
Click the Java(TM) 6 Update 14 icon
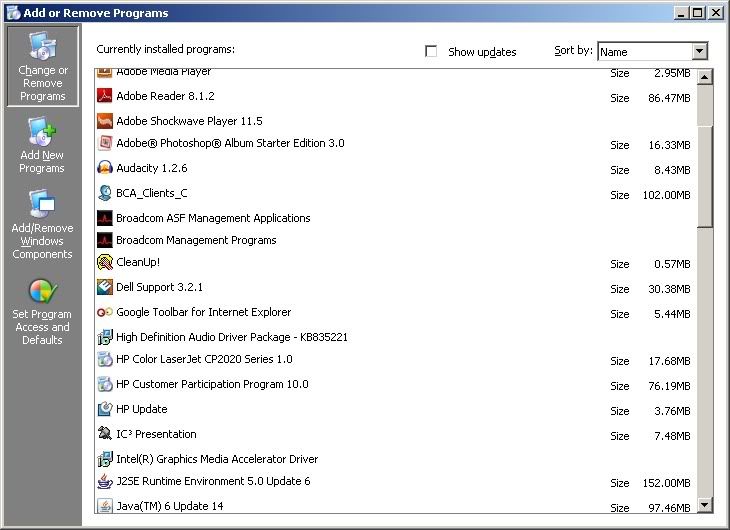[x=105, y=506]
